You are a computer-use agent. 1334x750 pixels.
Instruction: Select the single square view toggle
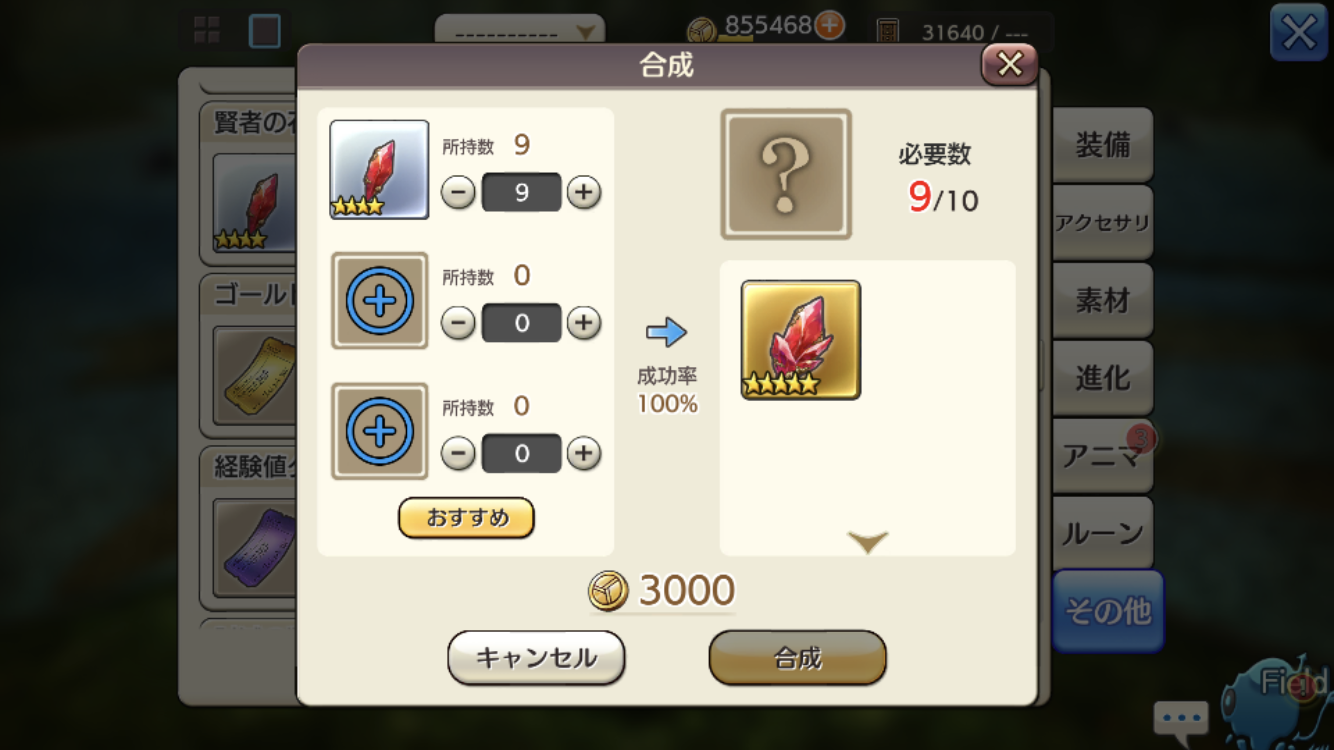coord(264,31)
